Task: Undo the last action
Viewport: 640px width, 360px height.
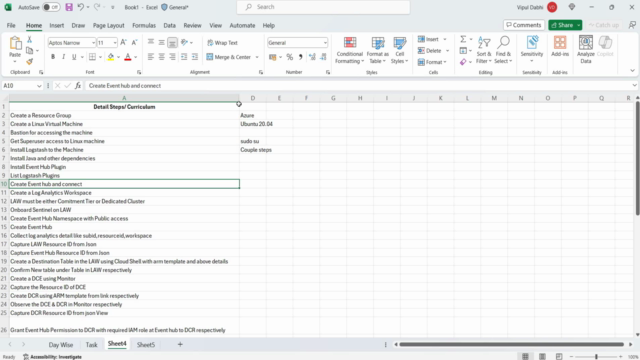Action: click(81, 7)
